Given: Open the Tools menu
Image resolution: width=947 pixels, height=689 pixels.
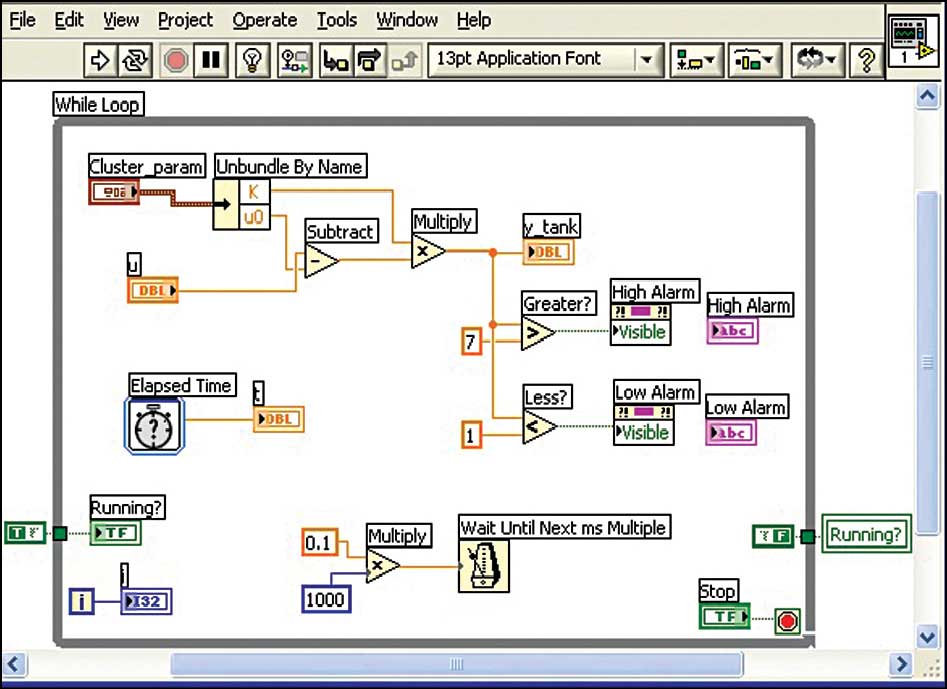Looking at the screenshot, I should tap(337, 19).
